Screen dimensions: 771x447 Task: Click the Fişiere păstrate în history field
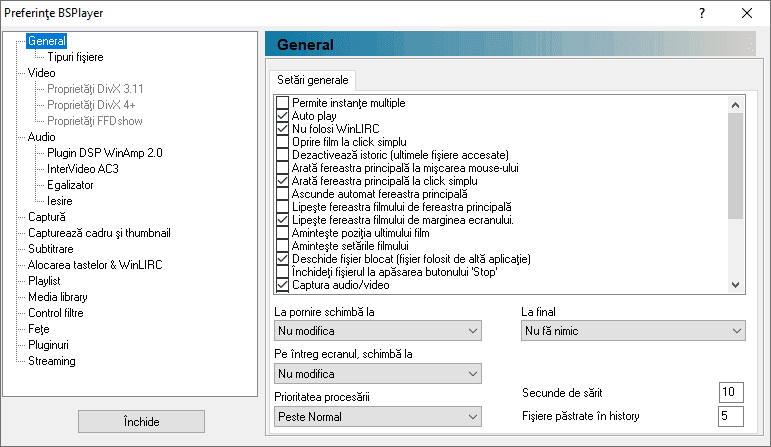(731, 416)
